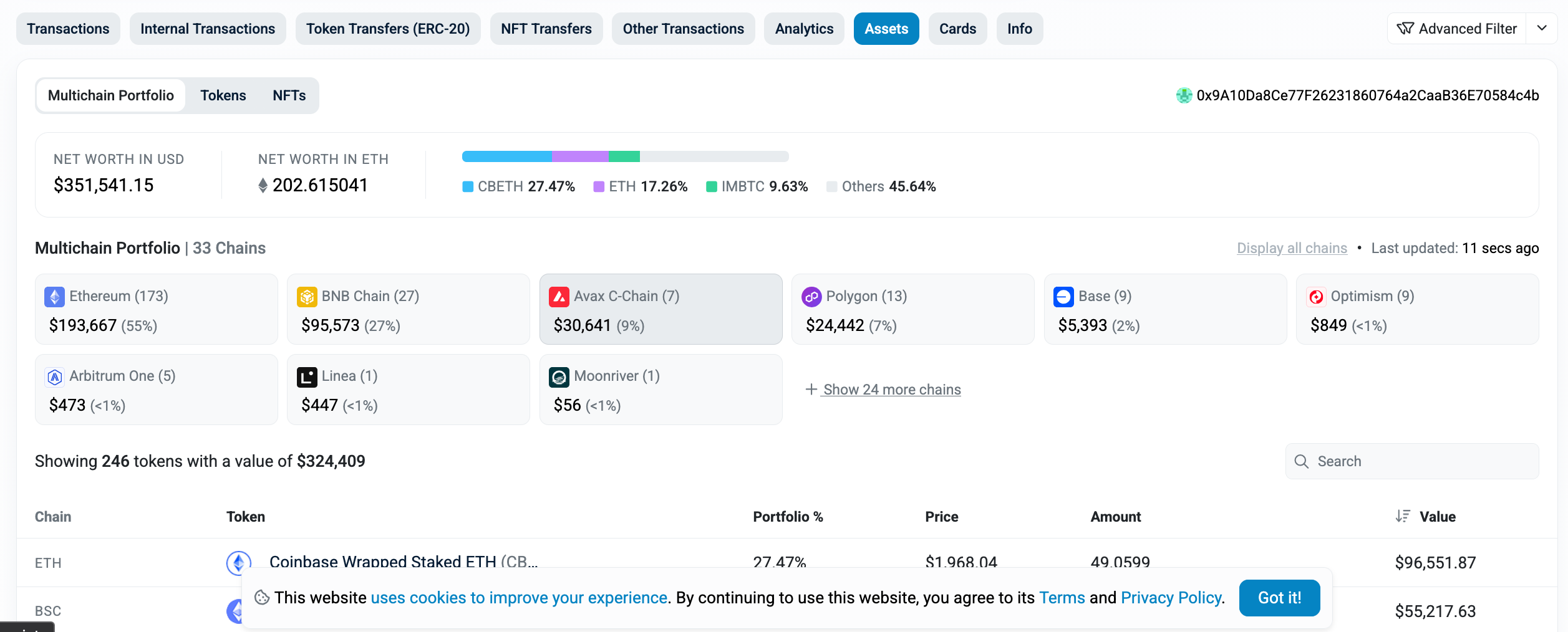Click the ETH net worth 202.615041

tap(320, 185)
